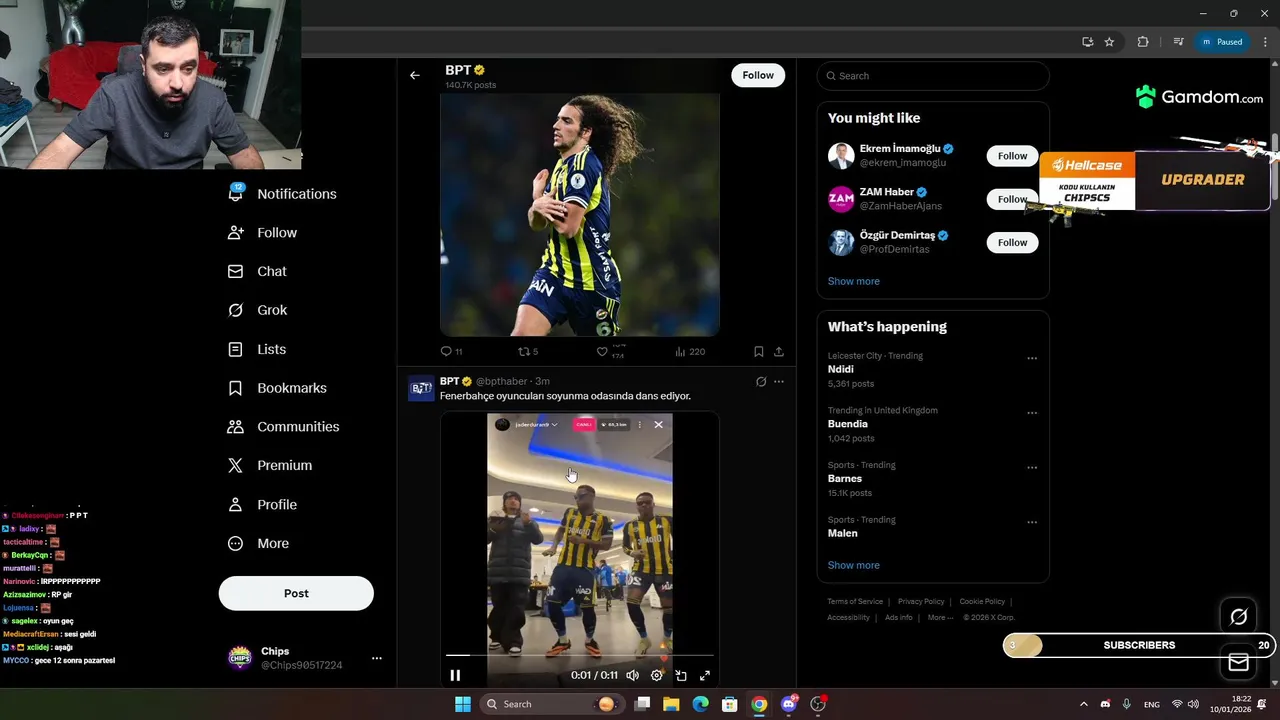Screen dimensions: 1280x720
Task: Click Show more under You might like
Action: [854, 281]
